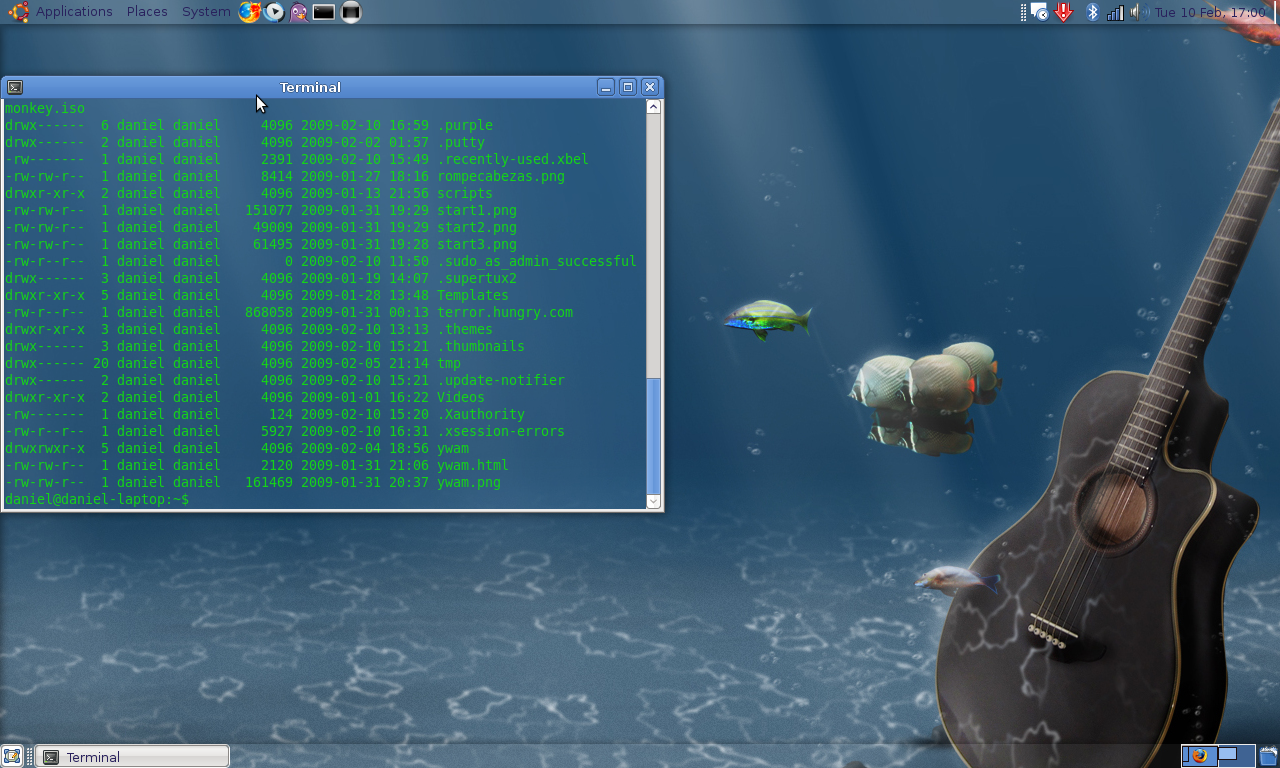Click the file size '161469' in the listing
1280x768 pixels.
269,482
